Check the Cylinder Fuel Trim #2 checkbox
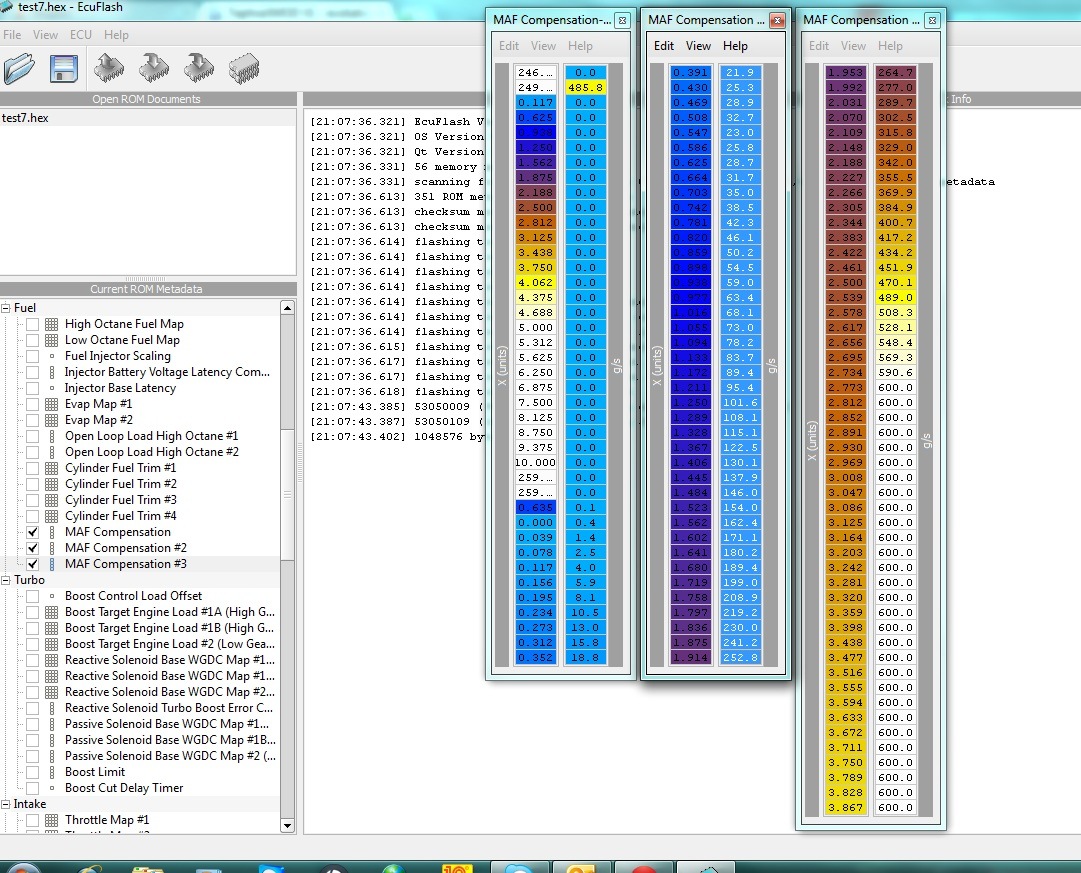Image resolution: width=1081 pixels, height=873 pixels. coord(32,484)
